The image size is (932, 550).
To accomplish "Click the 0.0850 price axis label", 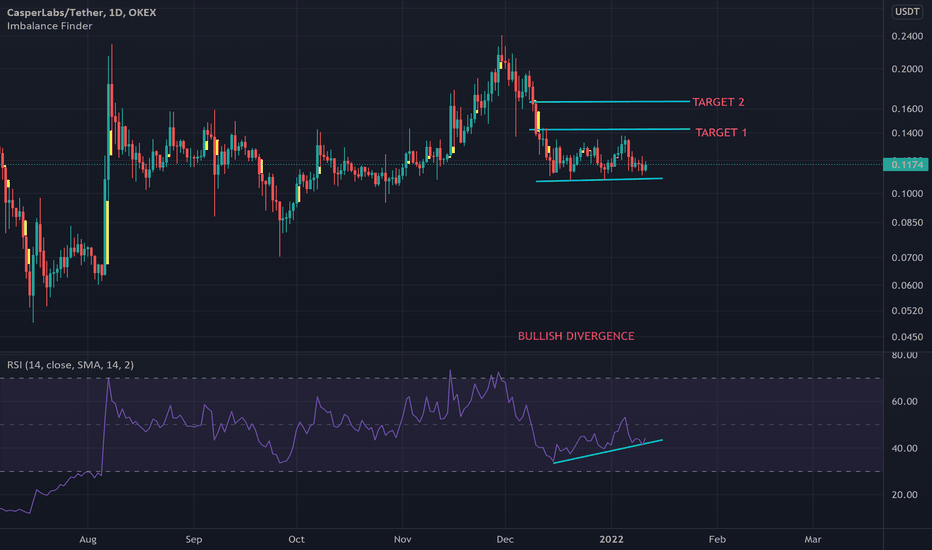I will (x=907, y=224).
